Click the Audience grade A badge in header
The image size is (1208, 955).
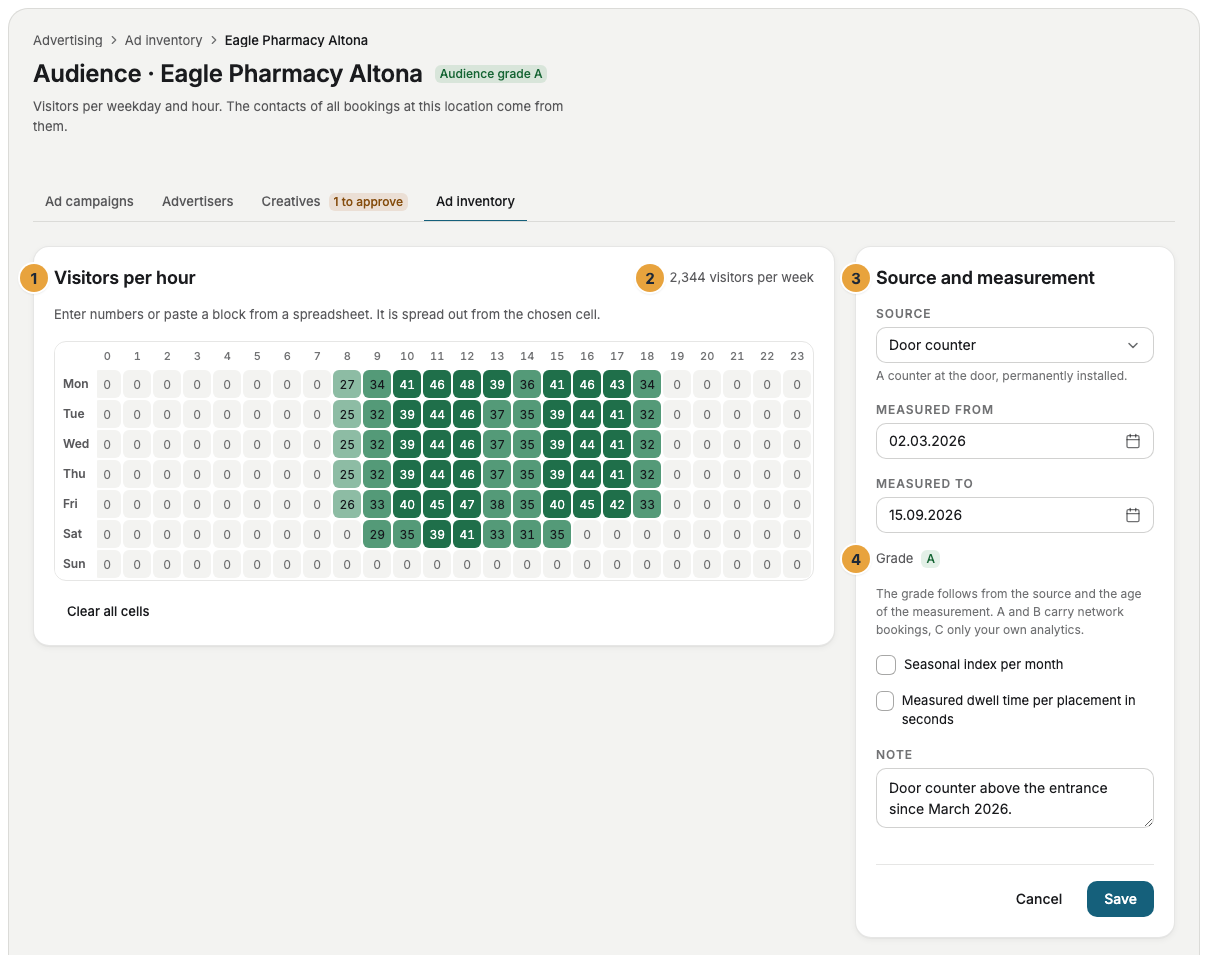pyautogui.click(x=491, y=74)
